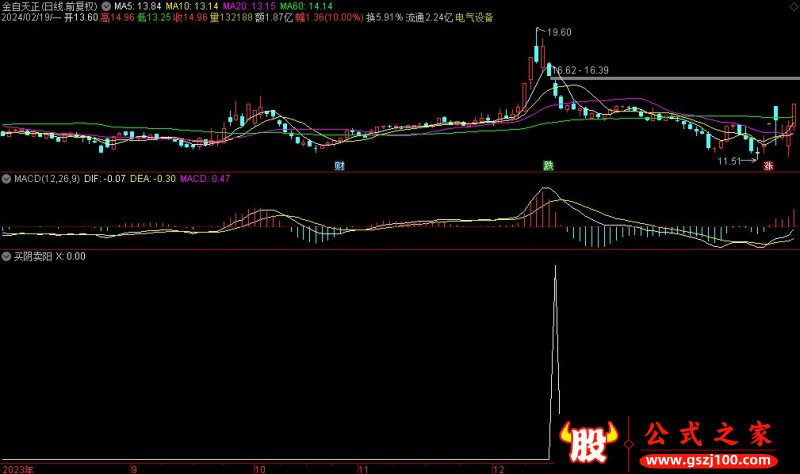
Task: Click the 2023年 label on time axis
Action: coord(18,469)
